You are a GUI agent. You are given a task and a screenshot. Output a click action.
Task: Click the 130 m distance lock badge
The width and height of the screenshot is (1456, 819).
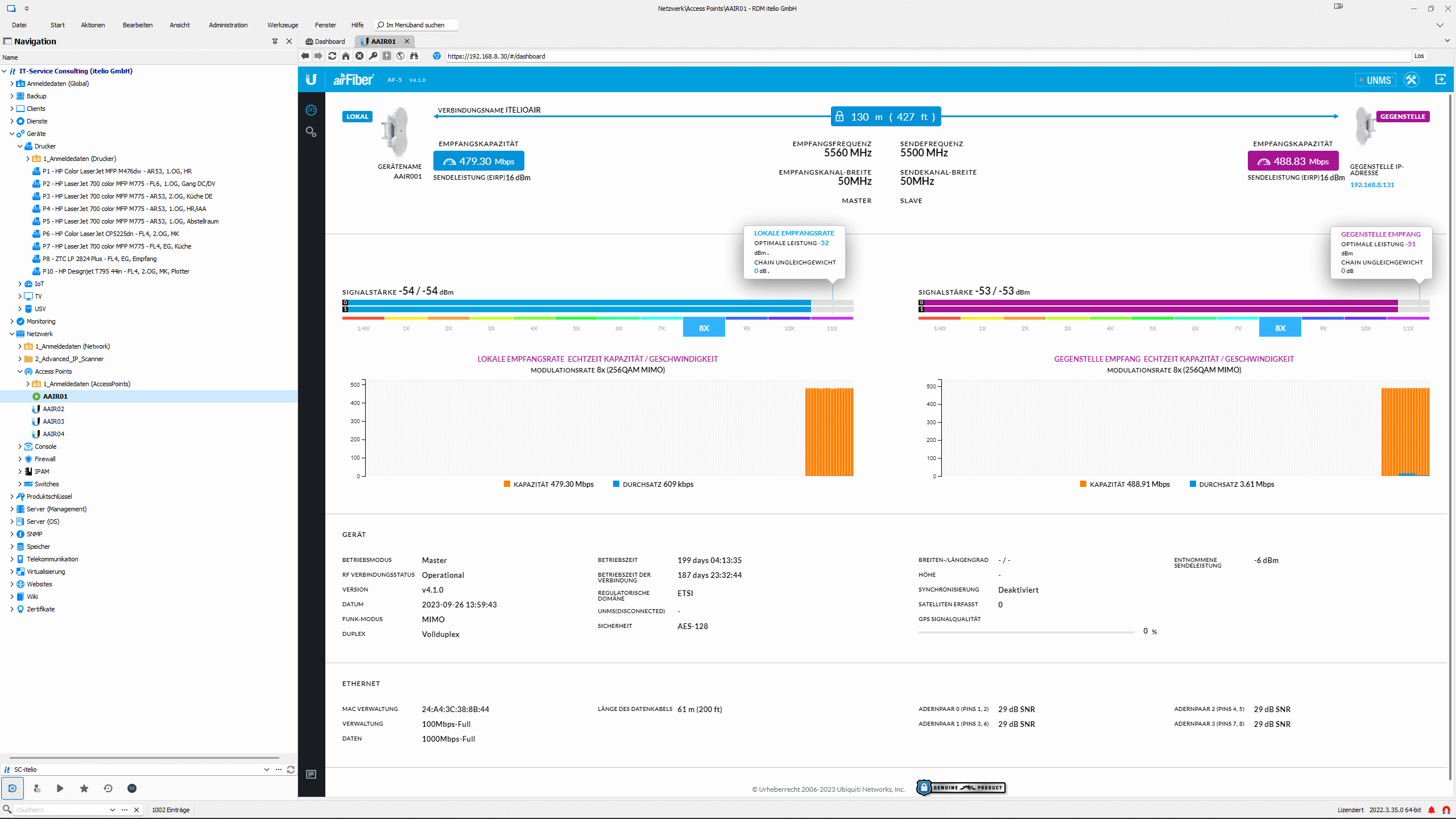click(886, 117)
